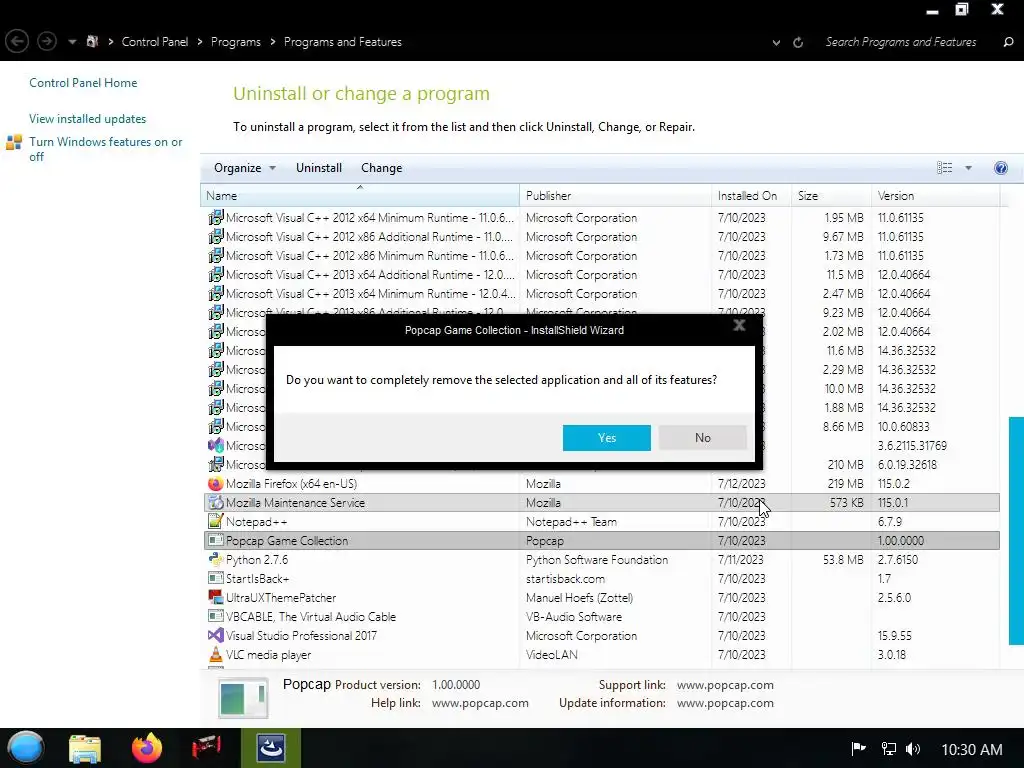Click the Notepad++ program icon
Screen dimensions: 1024x768
coord(215,522)
